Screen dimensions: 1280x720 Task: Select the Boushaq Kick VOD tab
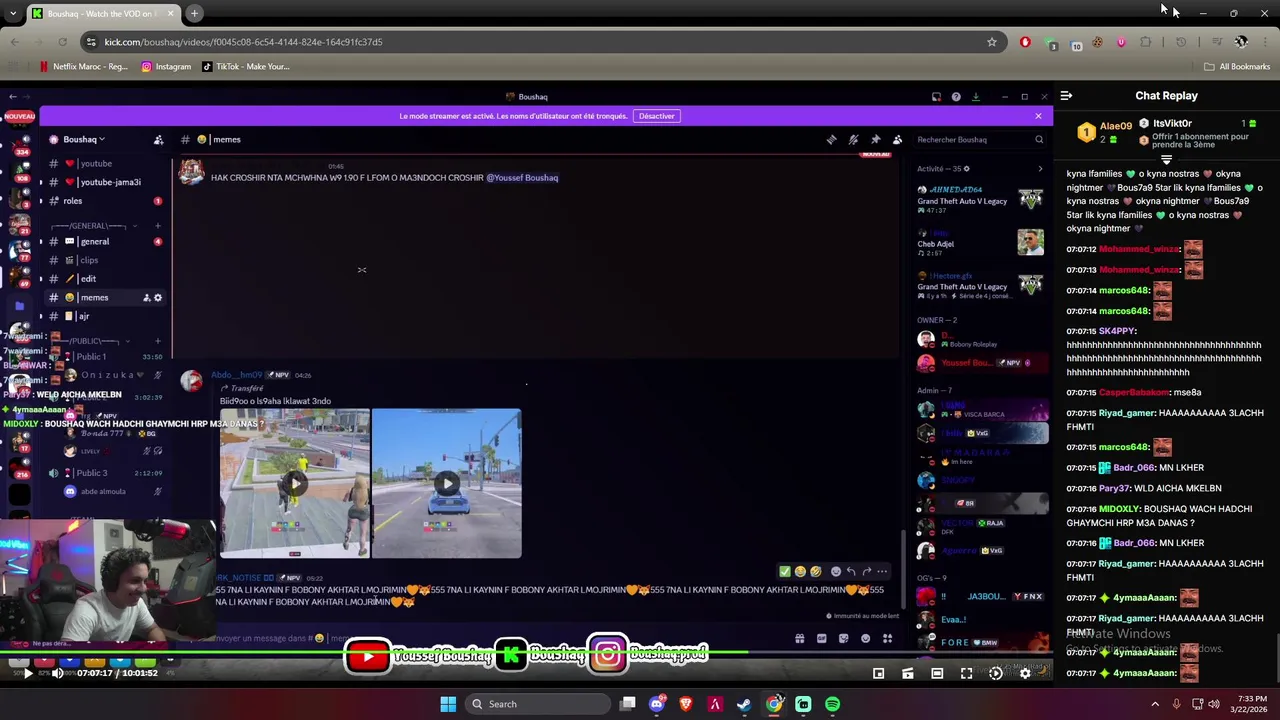[102, 13]
